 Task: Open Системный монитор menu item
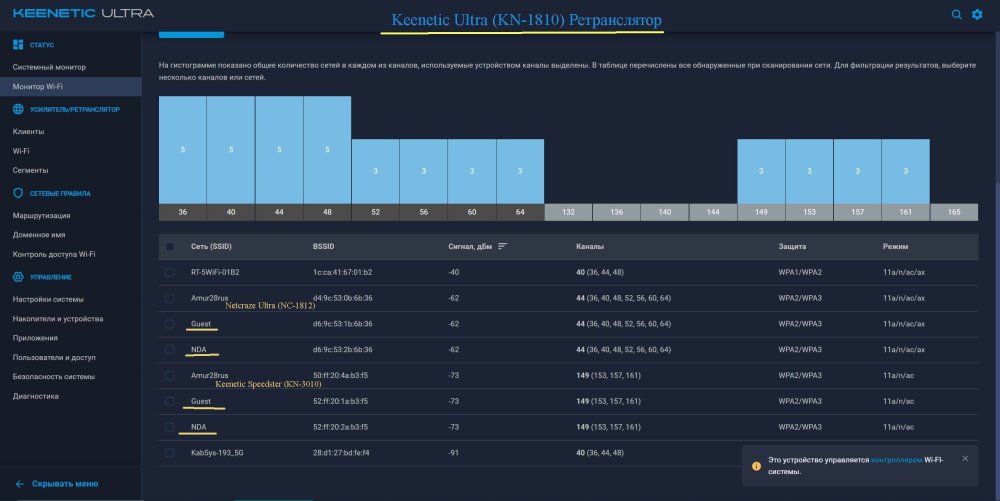click(49, 67)
